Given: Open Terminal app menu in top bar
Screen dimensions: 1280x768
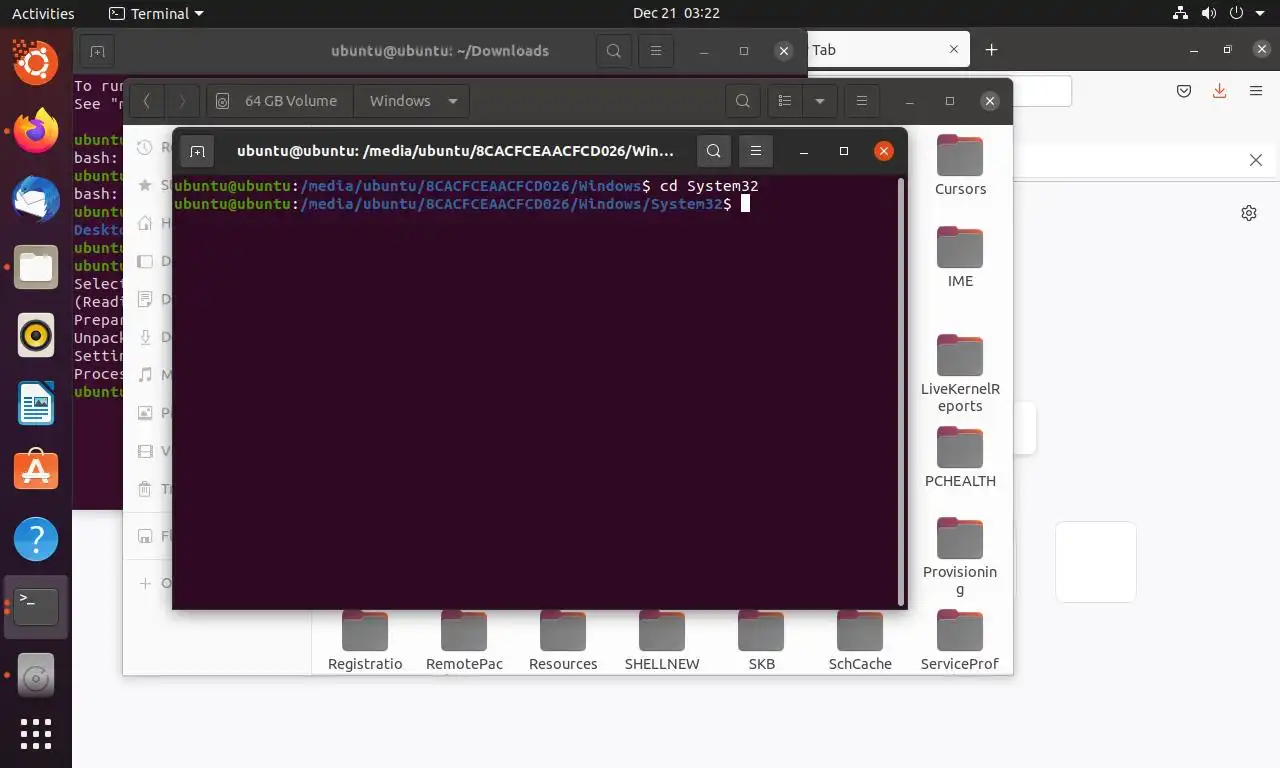Looking at the screenshot, I should pyautogui.click(x=155, y=13).
